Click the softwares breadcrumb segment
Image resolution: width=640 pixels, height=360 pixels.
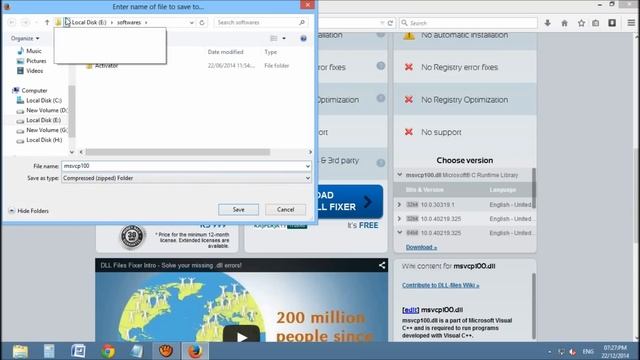pyautogui.click(x=129, y=22)
